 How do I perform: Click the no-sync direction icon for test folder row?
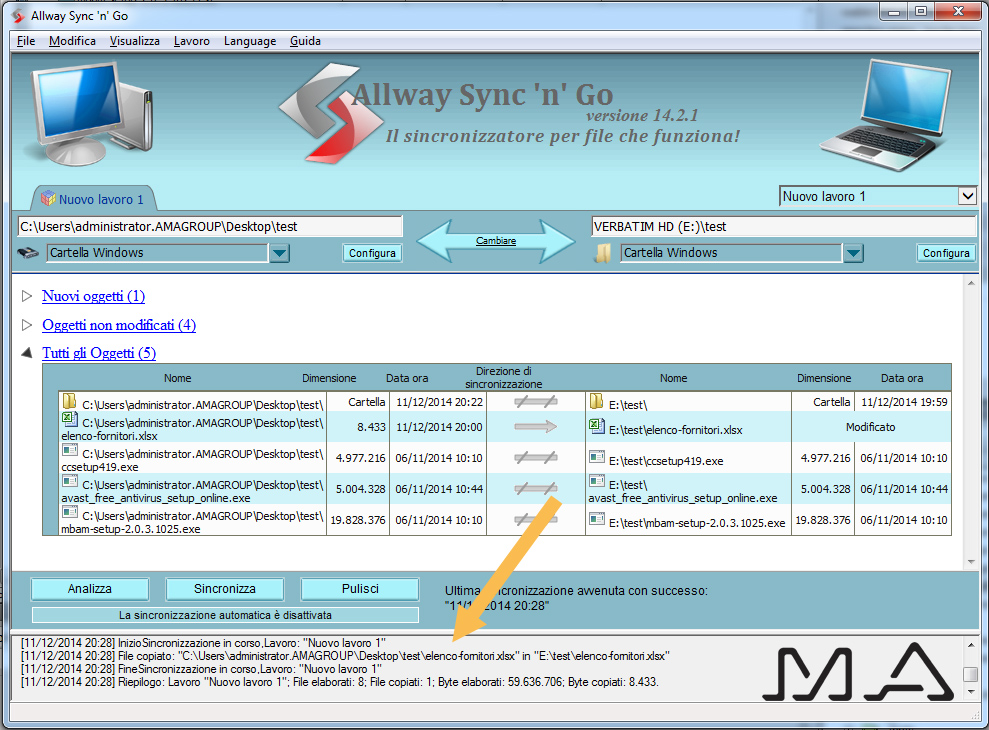click(x=535, y=402)
